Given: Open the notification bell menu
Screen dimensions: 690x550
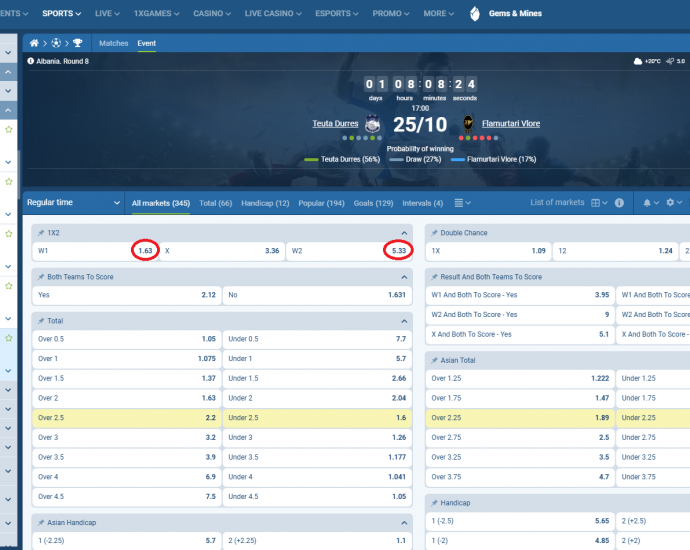Looking at the screenshot, I should 651,203.
